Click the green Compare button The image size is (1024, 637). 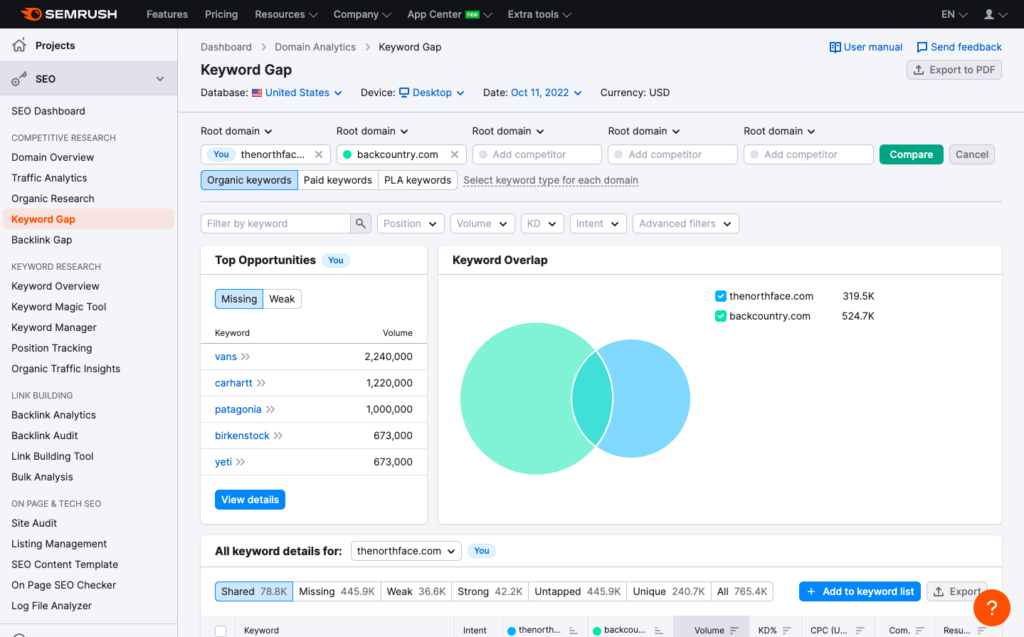(911, 154)
